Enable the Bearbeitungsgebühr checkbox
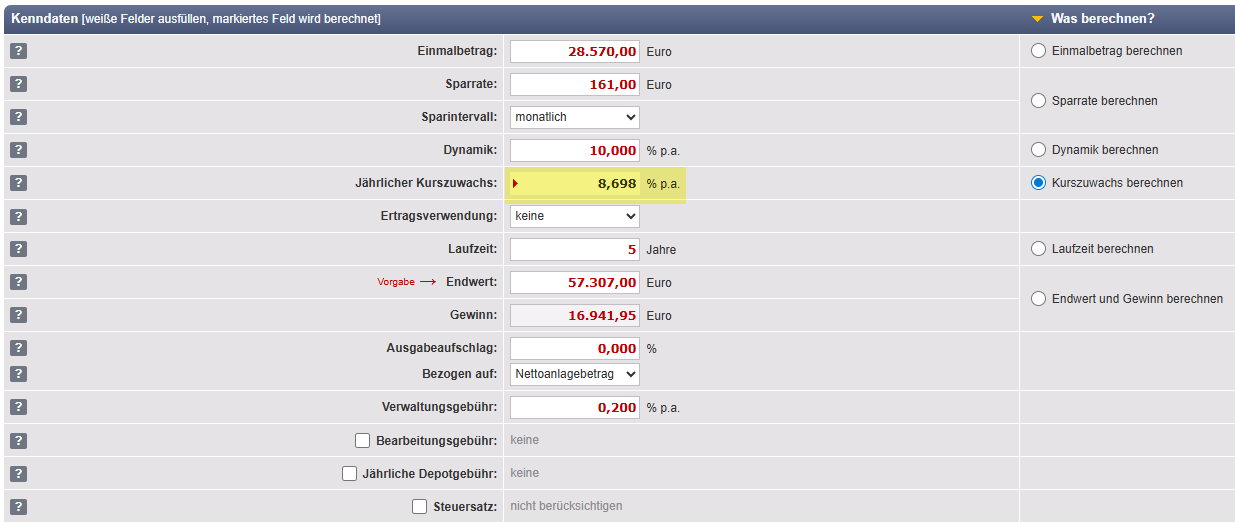 tap(363, 441)
